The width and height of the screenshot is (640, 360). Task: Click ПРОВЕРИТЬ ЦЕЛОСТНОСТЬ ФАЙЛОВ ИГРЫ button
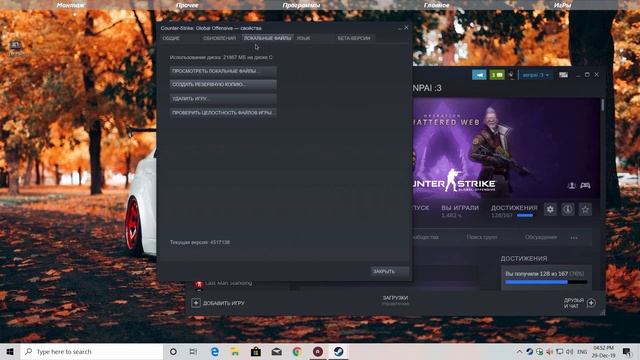(223, 113)
